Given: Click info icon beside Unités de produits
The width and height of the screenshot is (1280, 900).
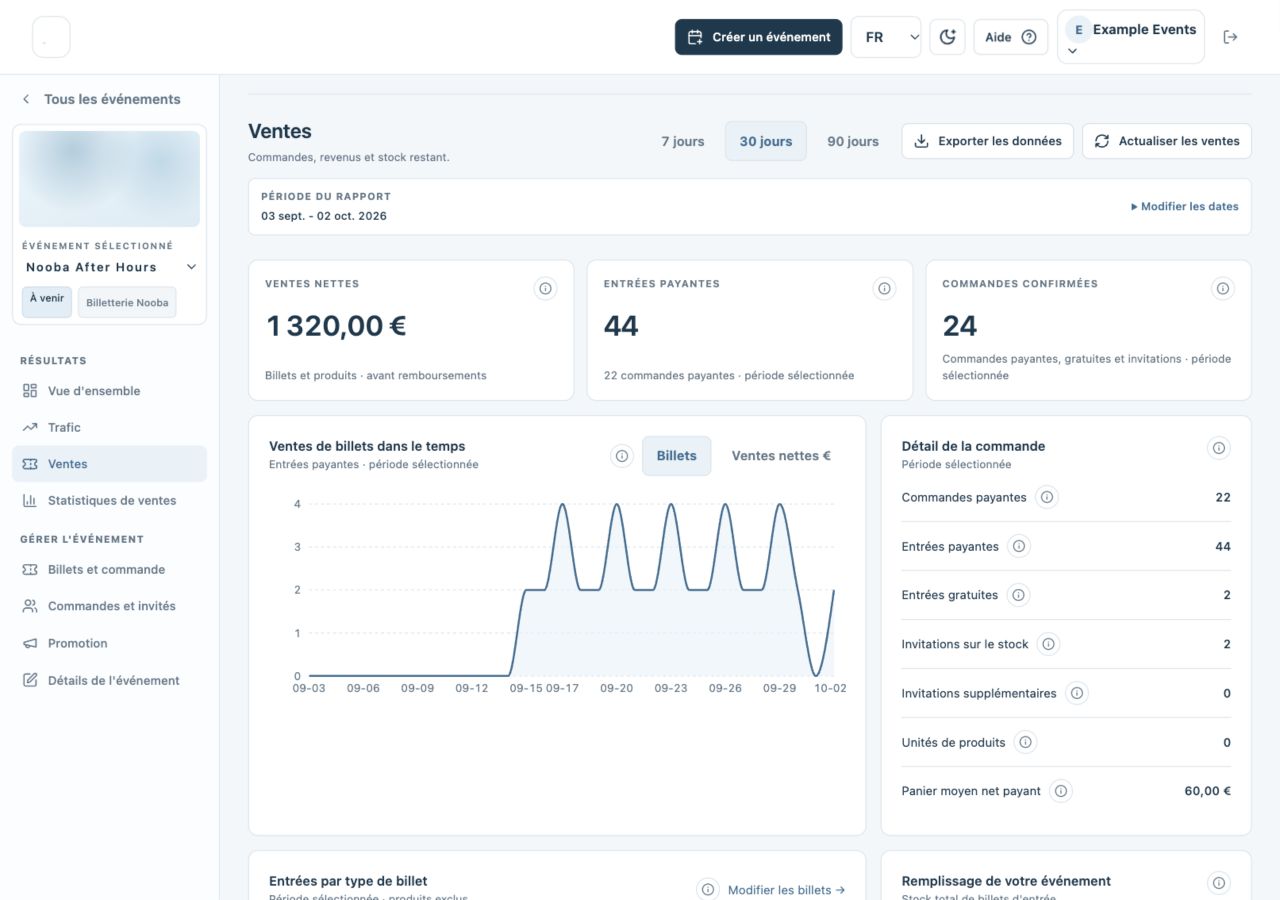Looking at the screenshot, I should pos(1025,742).
